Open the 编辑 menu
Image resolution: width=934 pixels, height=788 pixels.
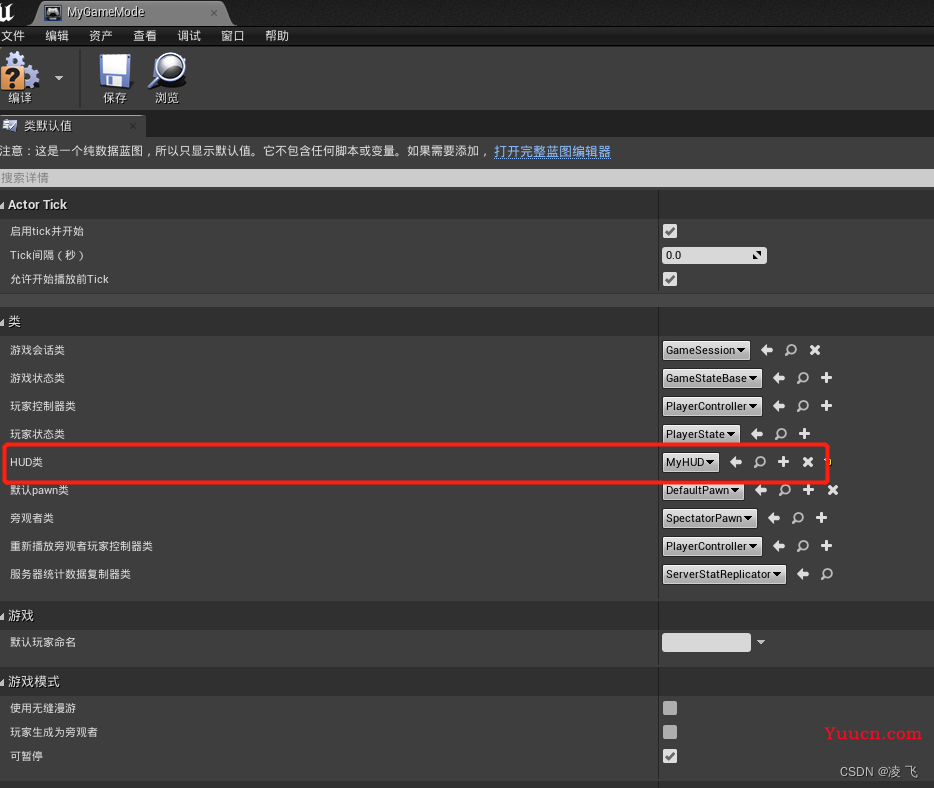57,36
